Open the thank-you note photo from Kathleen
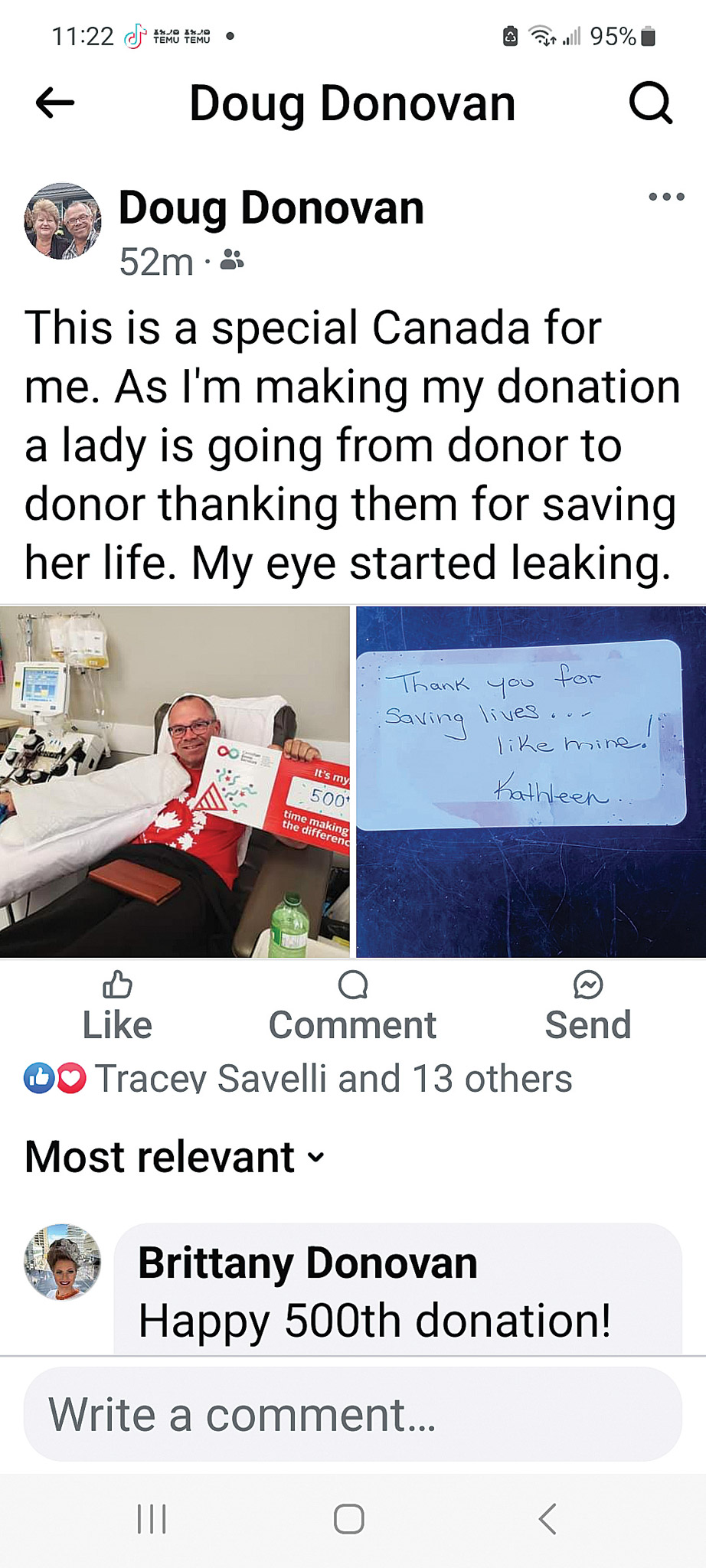The image size is (706, 1568). [x=531, y=782]
